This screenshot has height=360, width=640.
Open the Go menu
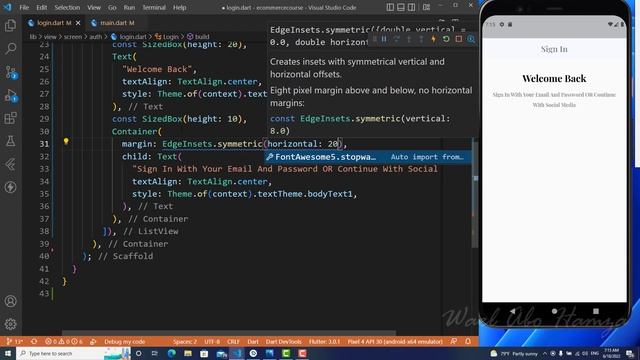[112, 7]
